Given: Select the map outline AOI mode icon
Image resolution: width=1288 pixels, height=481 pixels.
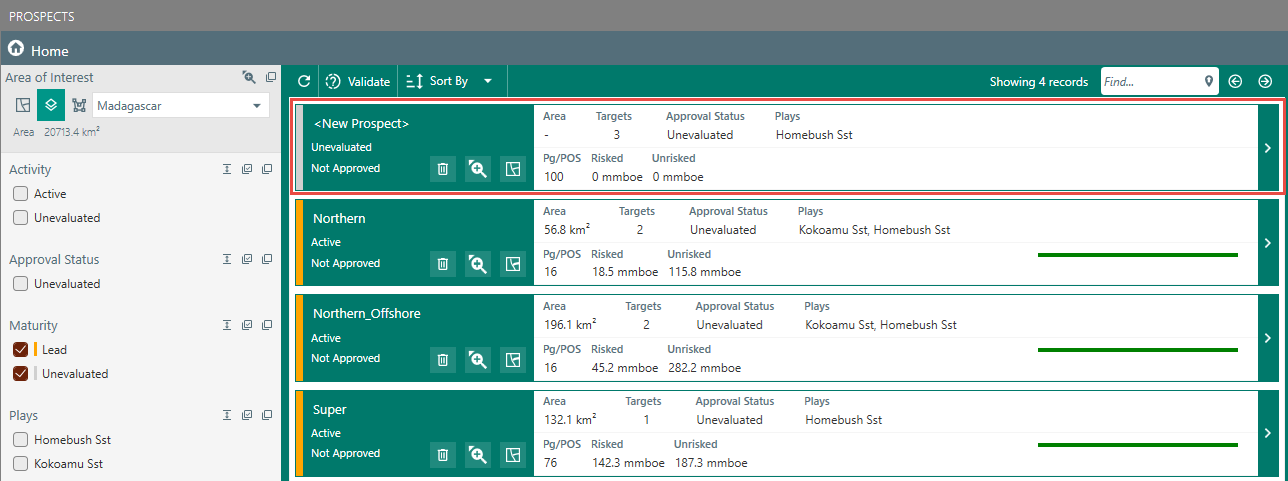Looking at the screenshot, I should pos(23,106).
